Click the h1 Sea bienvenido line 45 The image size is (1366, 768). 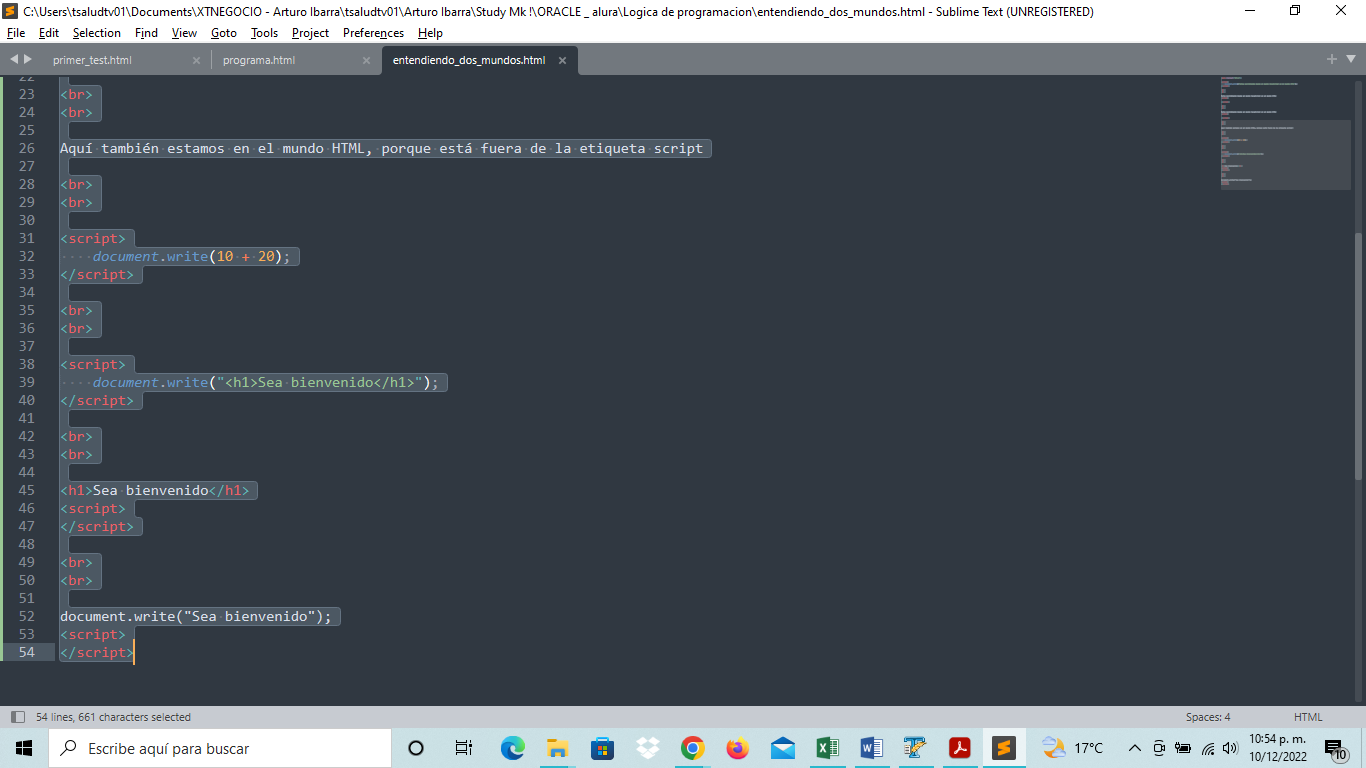click(155, 490)
